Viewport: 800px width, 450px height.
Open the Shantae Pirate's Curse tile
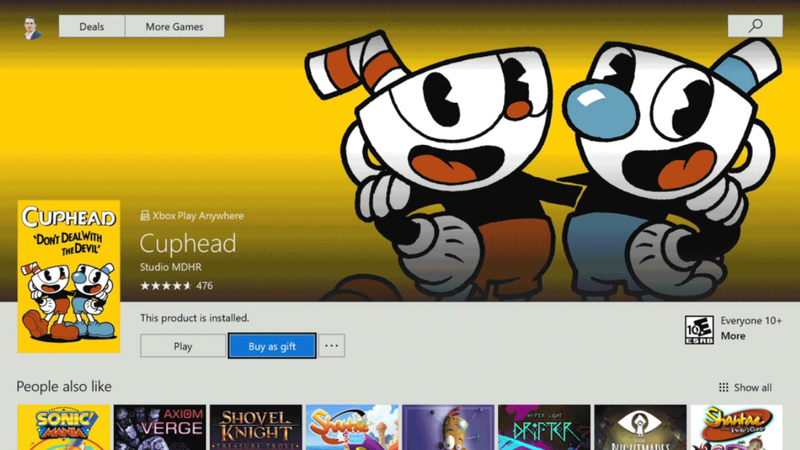click(736, 428)
